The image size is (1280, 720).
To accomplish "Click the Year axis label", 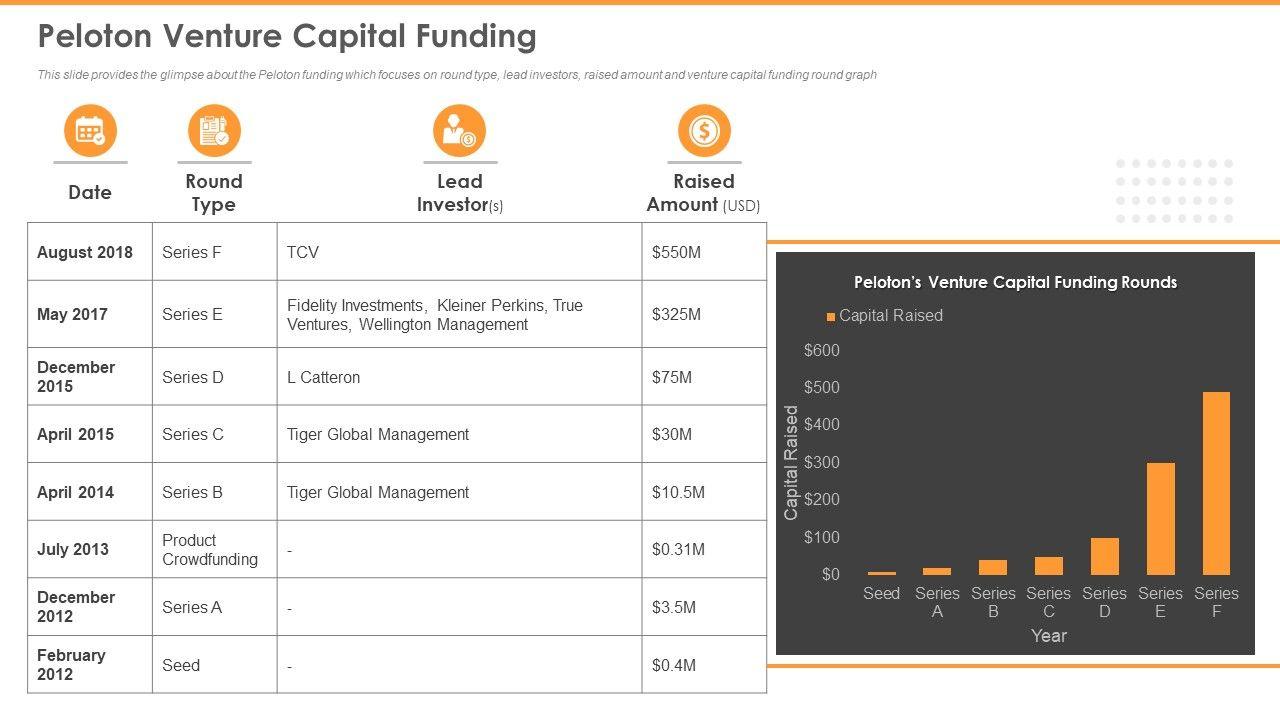I will pyautogui.click(x=1048, y=636).
